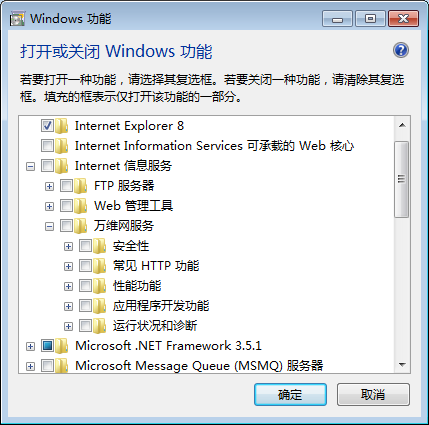Click folder icon beside 安全性
Screen dimensions: 429x425
pos(100,246)
